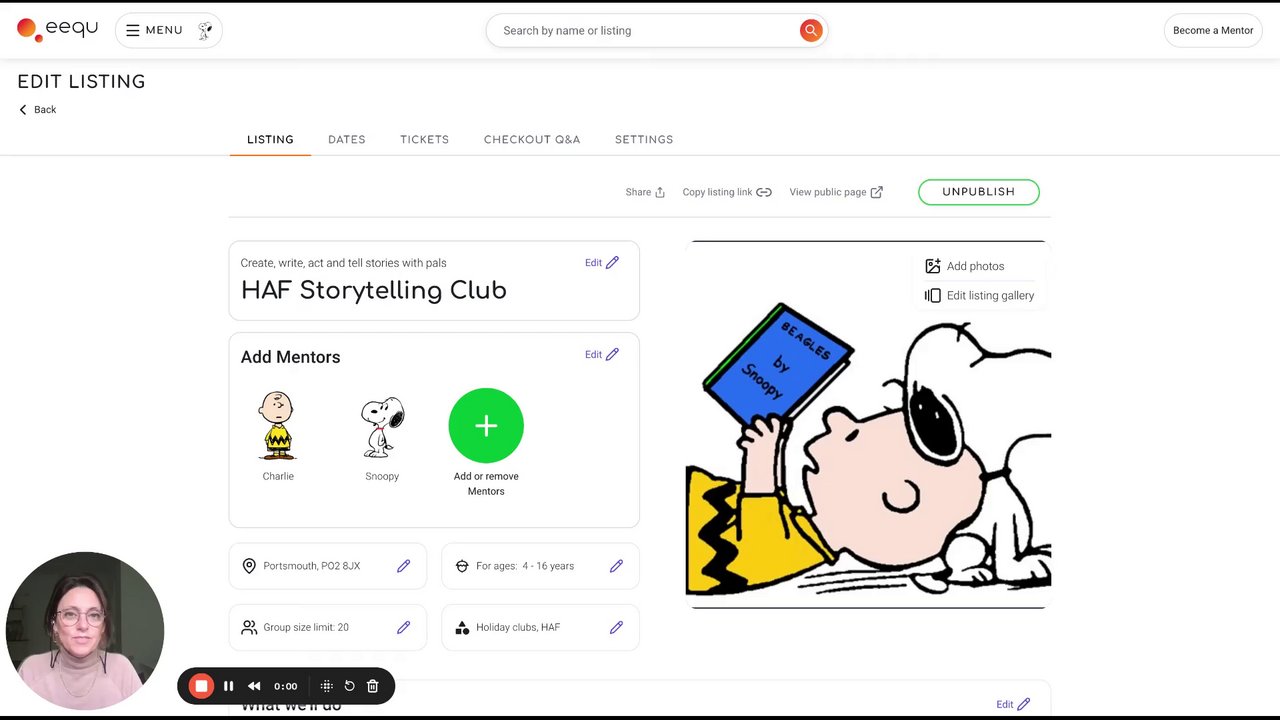
Task: Click the Copy listing link text
Action: pyautogui.click(x=717, y=192)
